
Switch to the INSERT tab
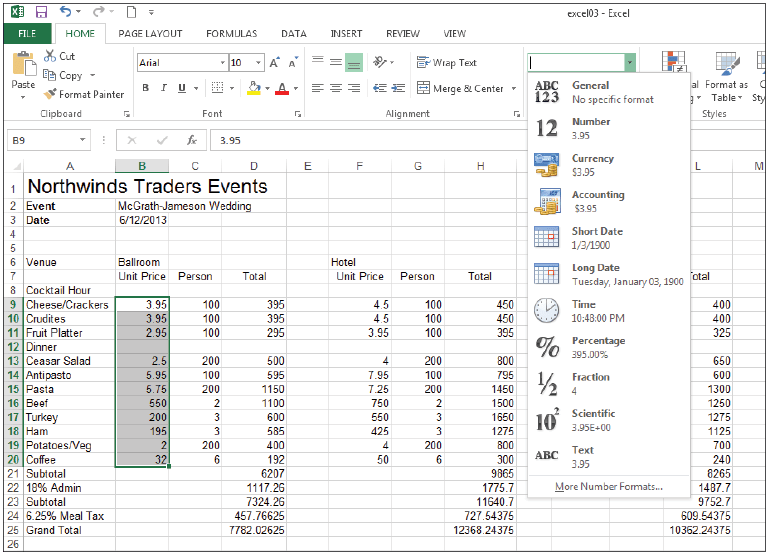pyautogui.click(x=346, y=34)
